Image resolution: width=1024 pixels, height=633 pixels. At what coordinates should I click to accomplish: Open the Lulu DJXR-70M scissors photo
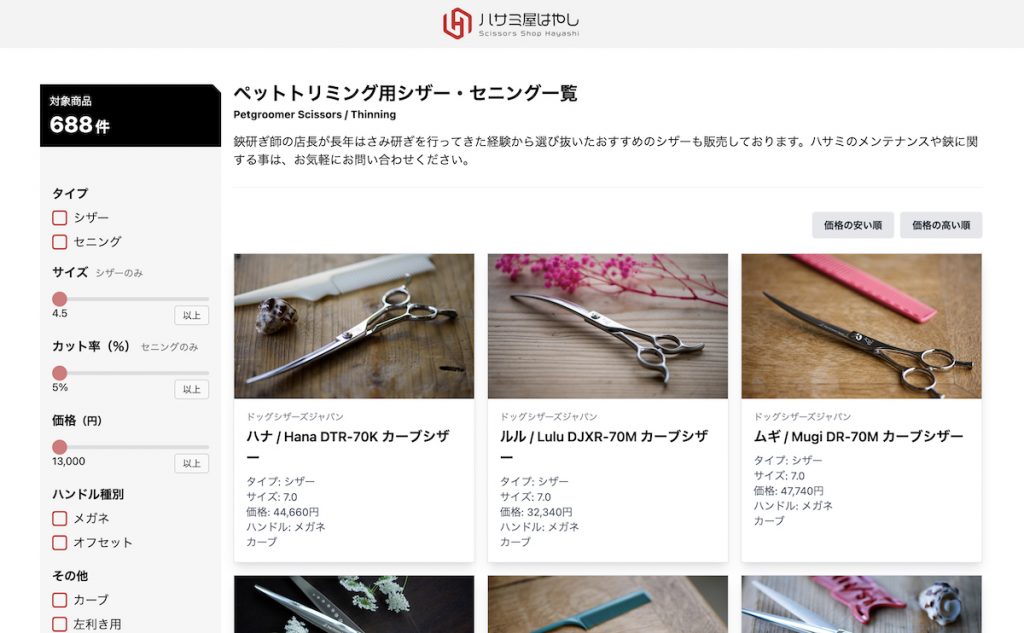pyautogui.click(x=607, y=326)
